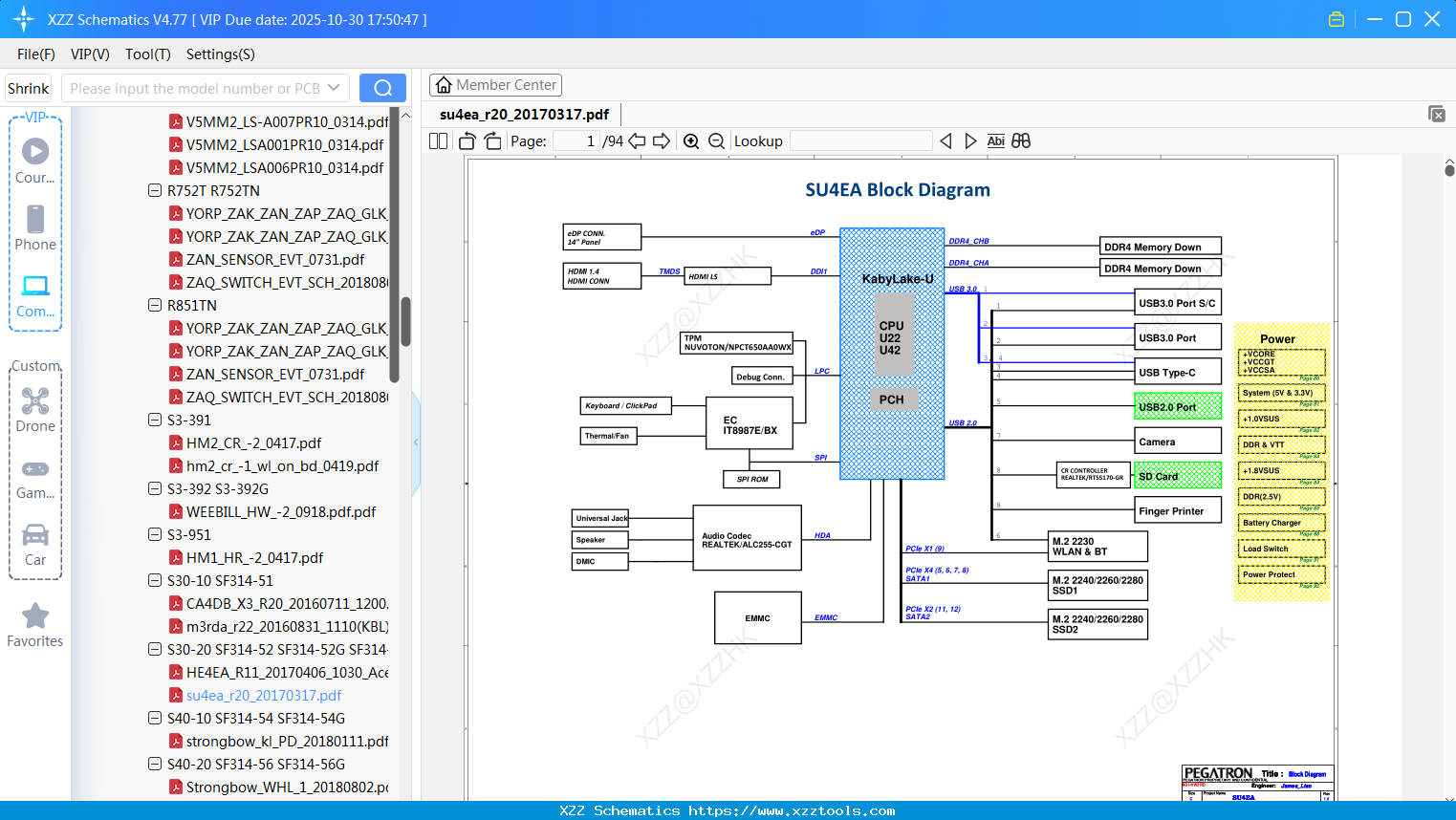Click the Member Center button

[x=495, y=85]
